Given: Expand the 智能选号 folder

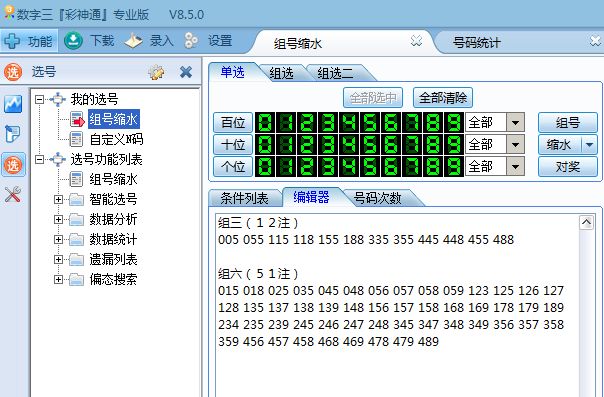Looking at the screenshot, I should tap(58, 199).
